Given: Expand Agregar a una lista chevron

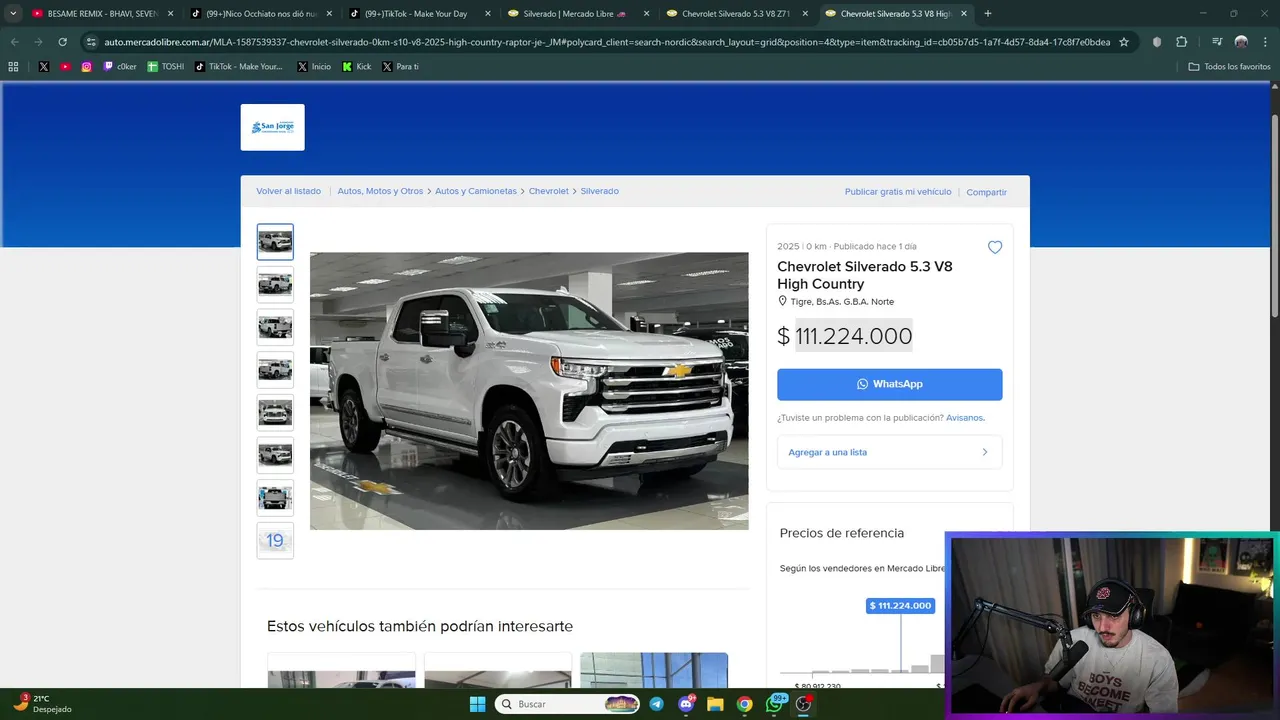Looking at the screenshot, I should click(984, 452).
